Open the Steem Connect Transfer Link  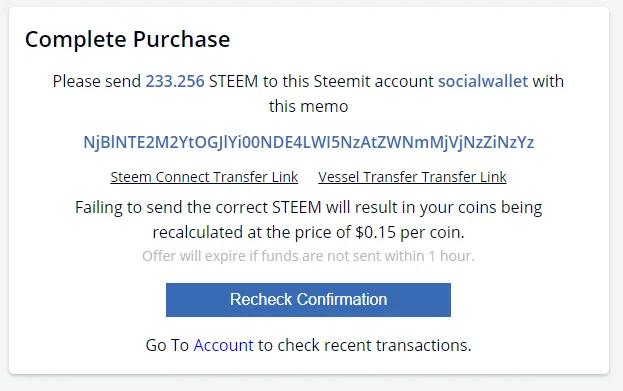pos(204,177)
